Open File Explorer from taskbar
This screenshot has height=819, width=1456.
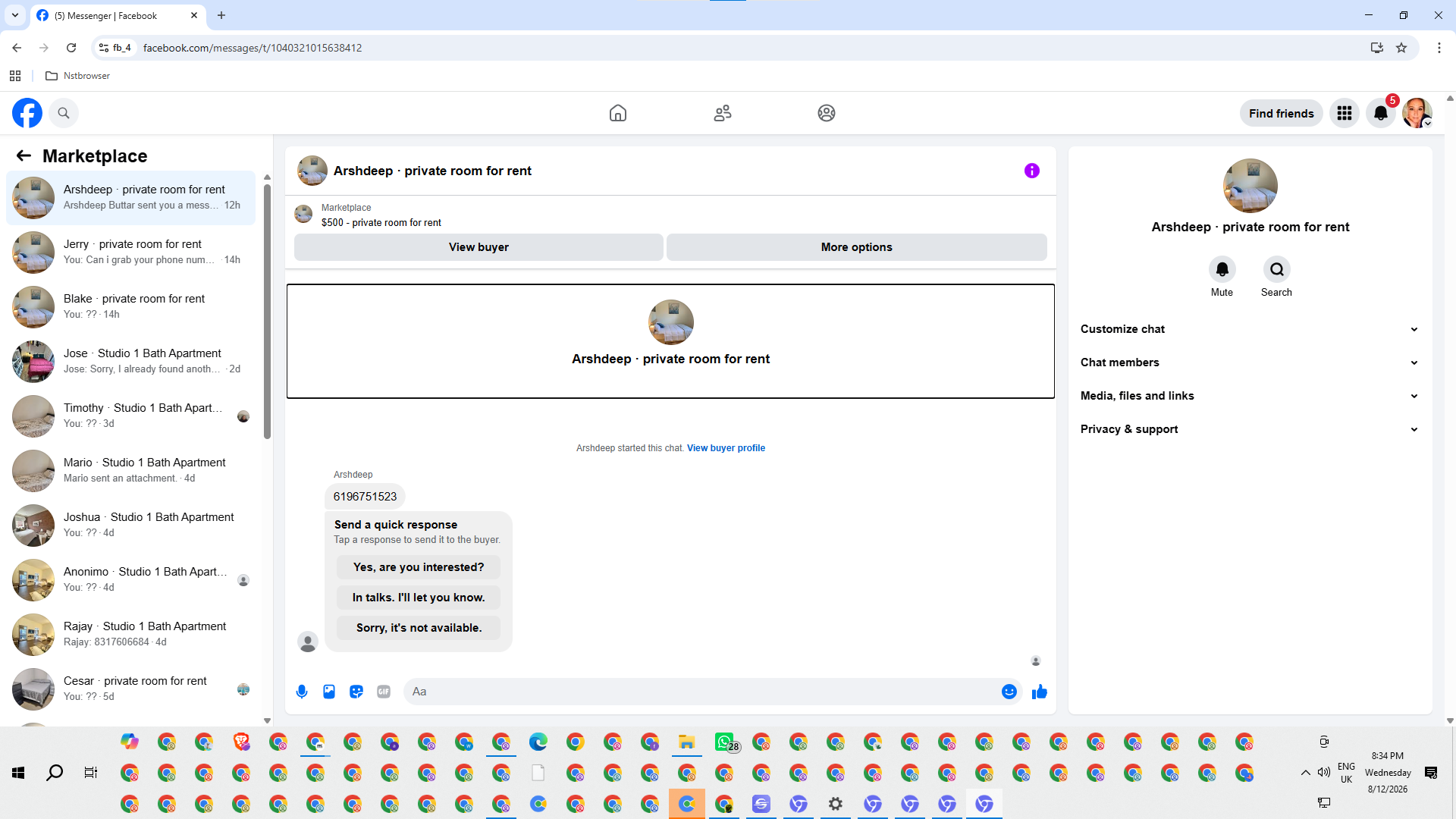(687, 742)
